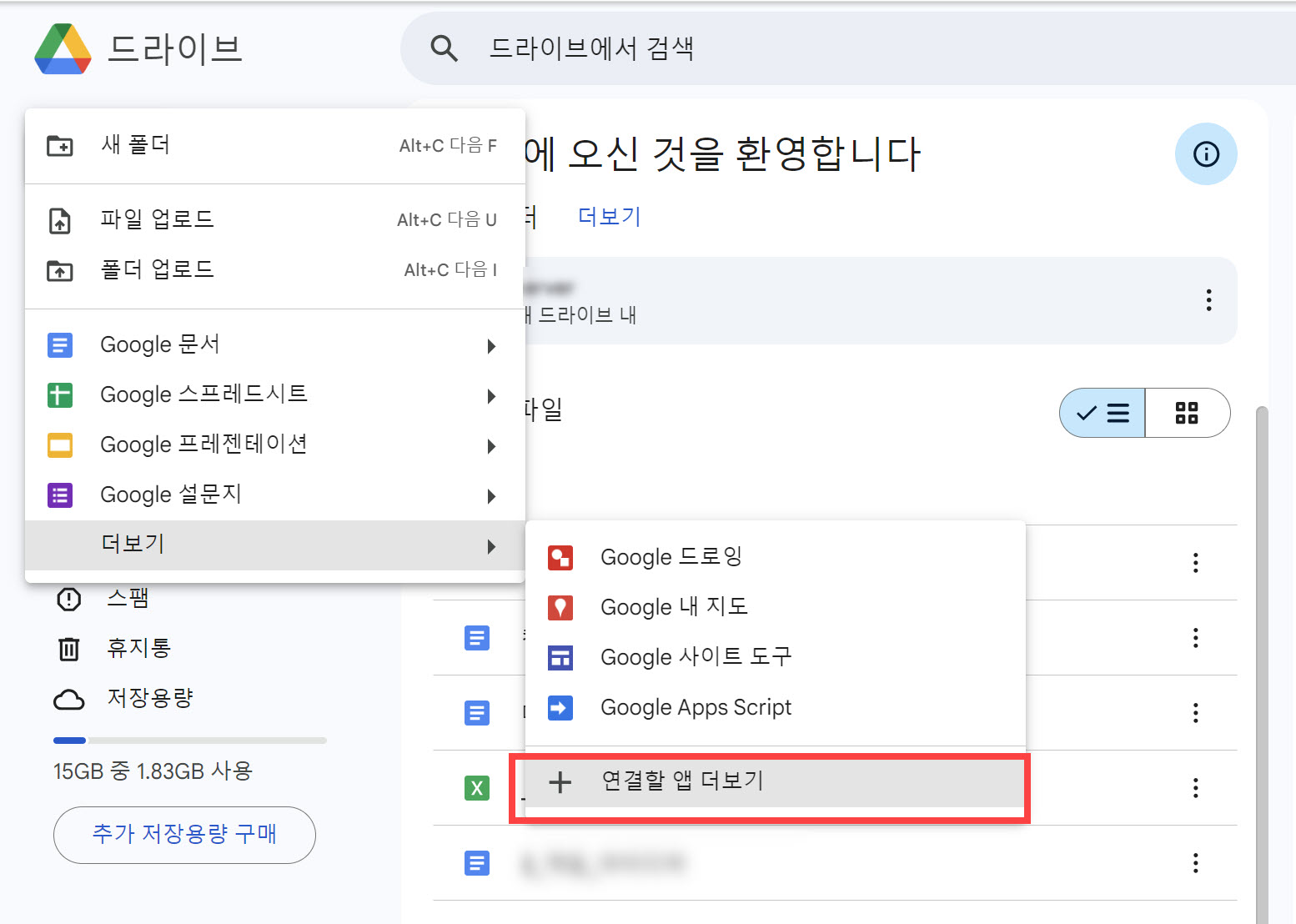Click the Google Sites icon
The width and height of the screenshot is (1296, 924).
point(560,658)
